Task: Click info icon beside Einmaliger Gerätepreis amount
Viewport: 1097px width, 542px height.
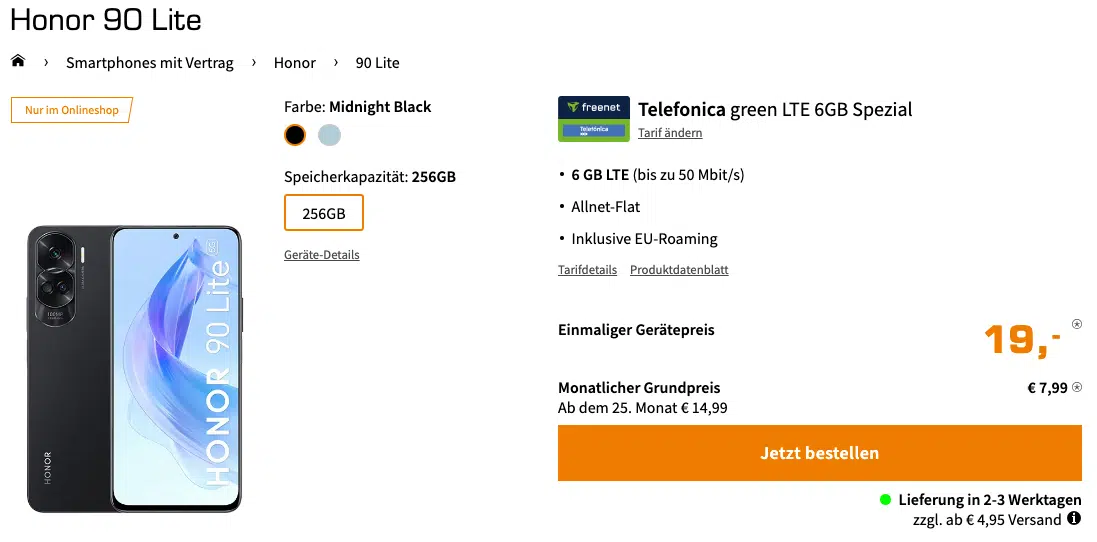Action: pos(1077,324)
